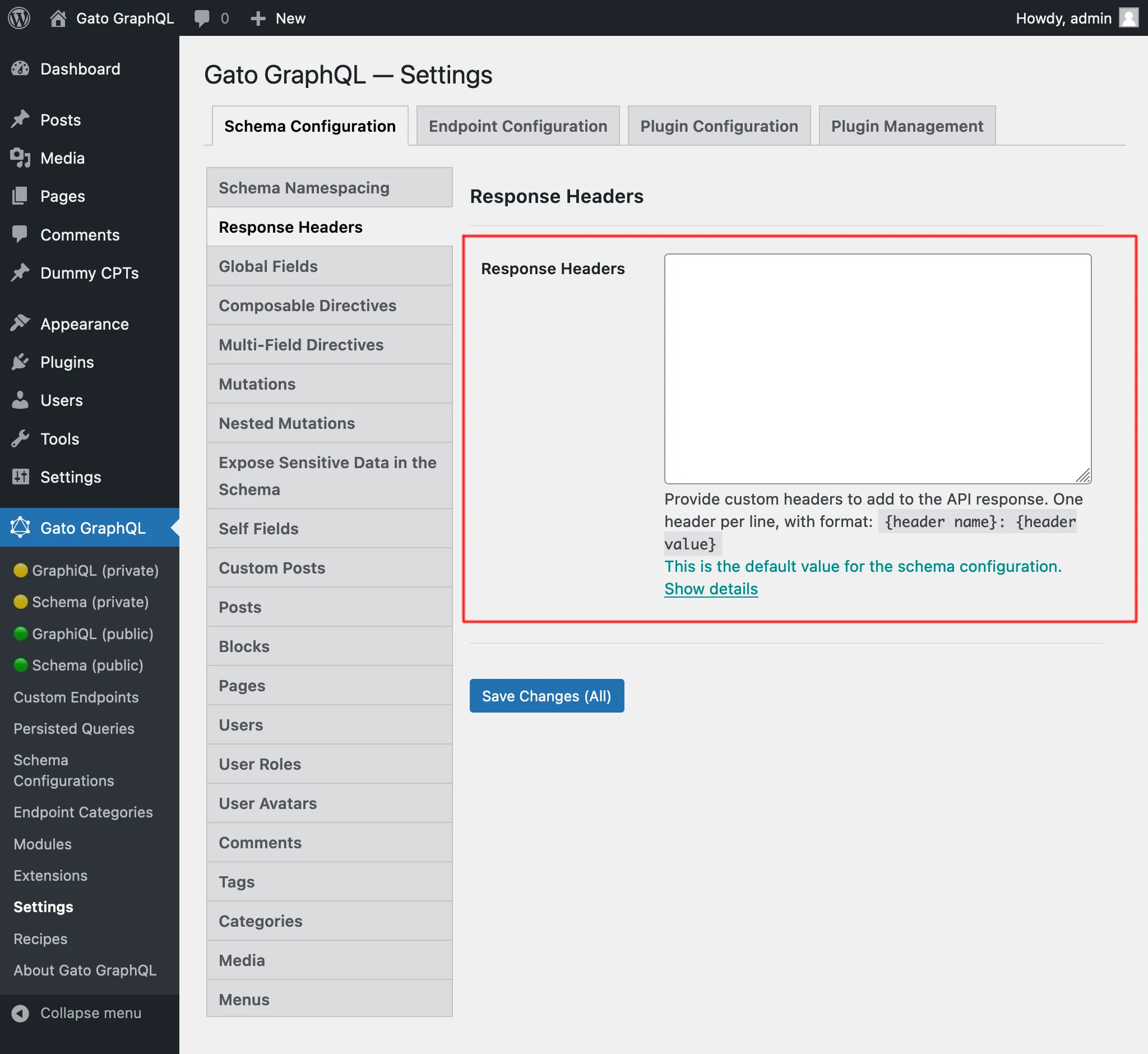The height and width of the screenshot is (1054, 1148).
Task: Click the Posts pushpin icon
Action: click(20, 120)
